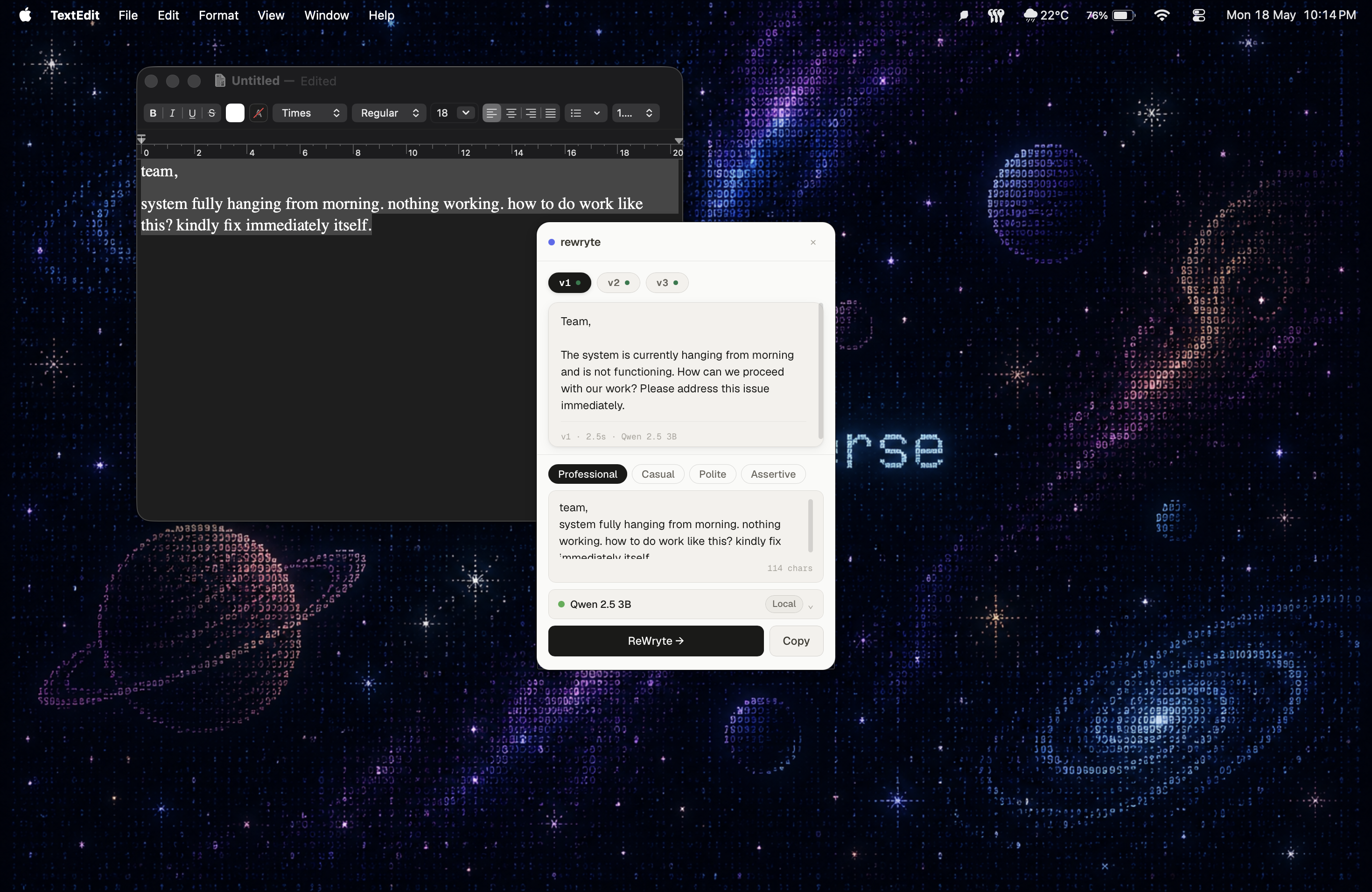This screenshot has width=1372, height=892.
Task: Click the input text box scrollbar
Action: click(811, 525)
